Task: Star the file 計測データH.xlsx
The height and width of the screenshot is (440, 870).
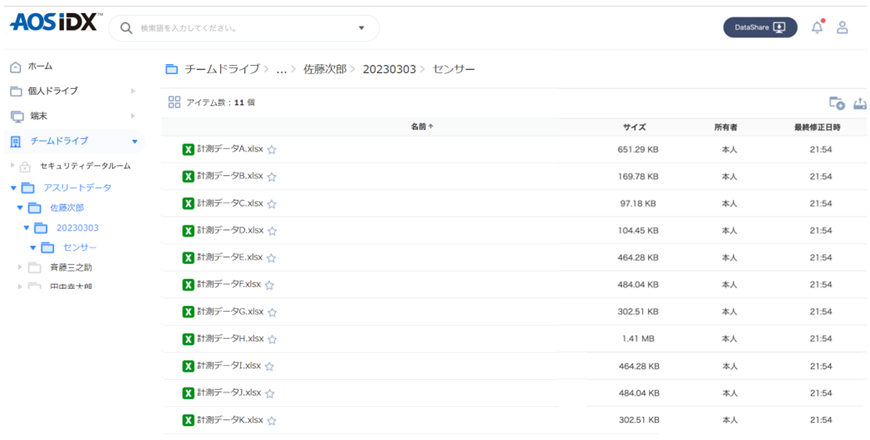Action: pos(272,340)
